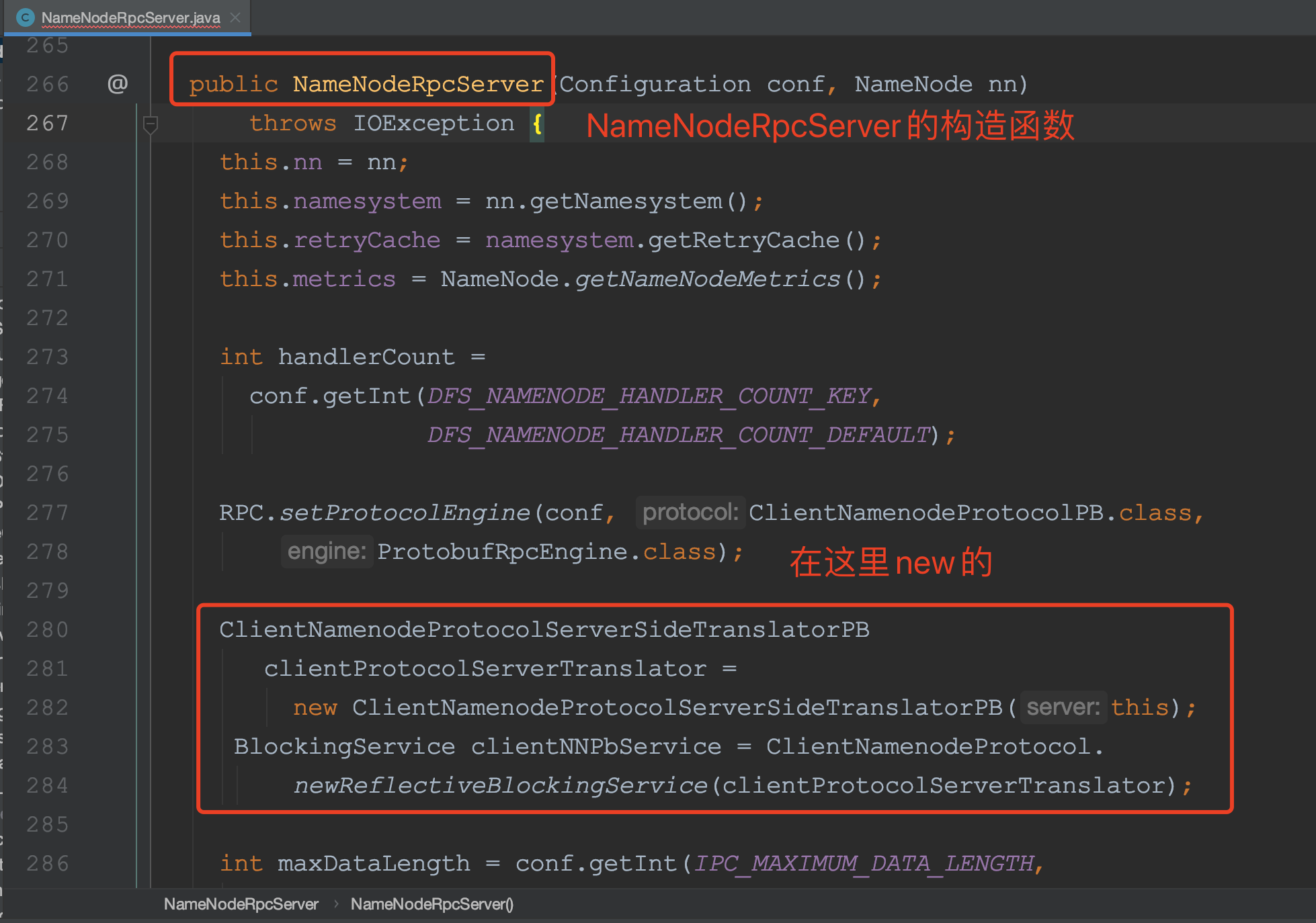The width and height of the screenshot is (1316, 923).
Task: Collapse the constructor using the folding arrow at line 267
Action: (x=150, y=124)
